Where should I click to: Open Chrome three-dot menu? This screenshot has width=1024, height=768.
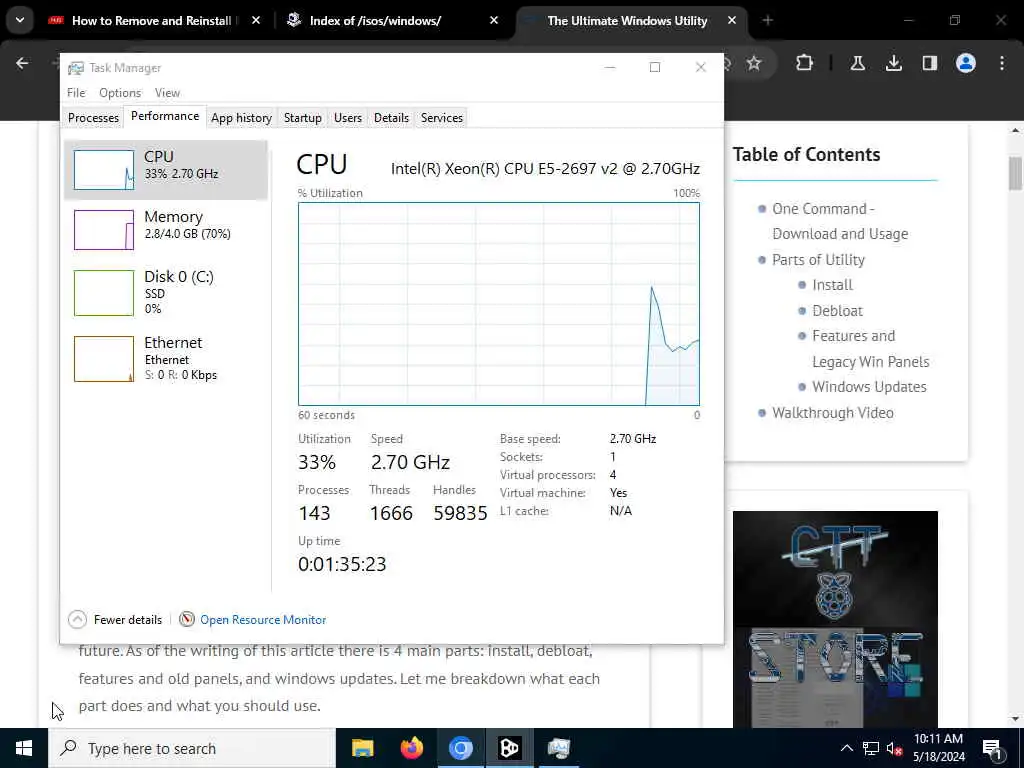tap(1002, 63)
